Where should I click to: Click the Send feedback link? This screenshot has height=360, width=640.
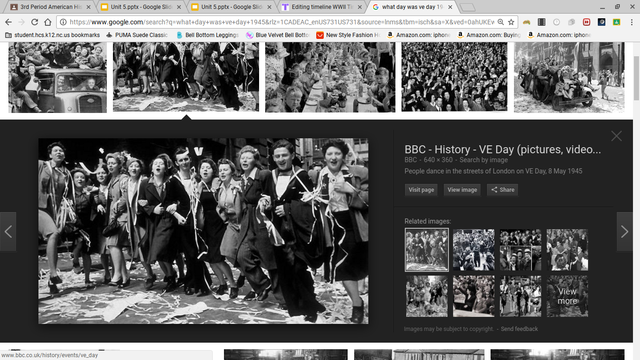click(x=519, y=329)
